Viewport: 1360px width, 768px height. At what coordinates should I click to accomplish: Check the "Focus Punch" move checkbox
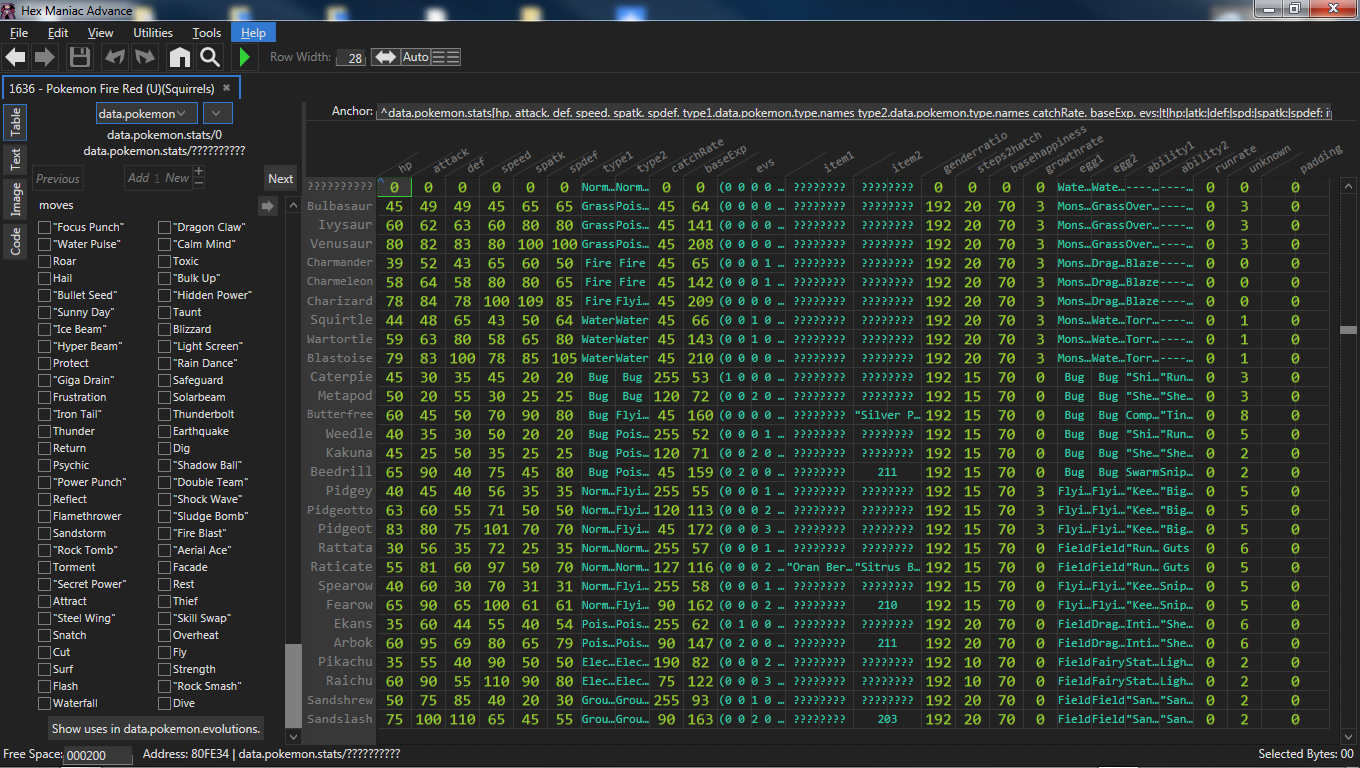click(44, 227)
